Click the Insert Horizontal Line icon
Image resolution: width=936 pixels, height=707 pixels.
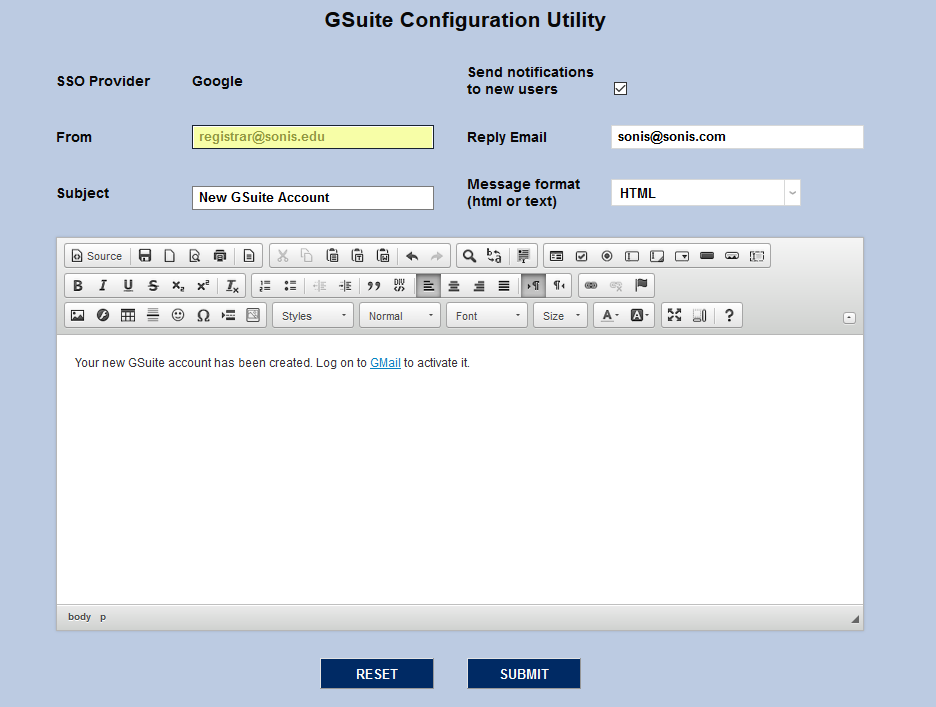(x=152, y=315)
